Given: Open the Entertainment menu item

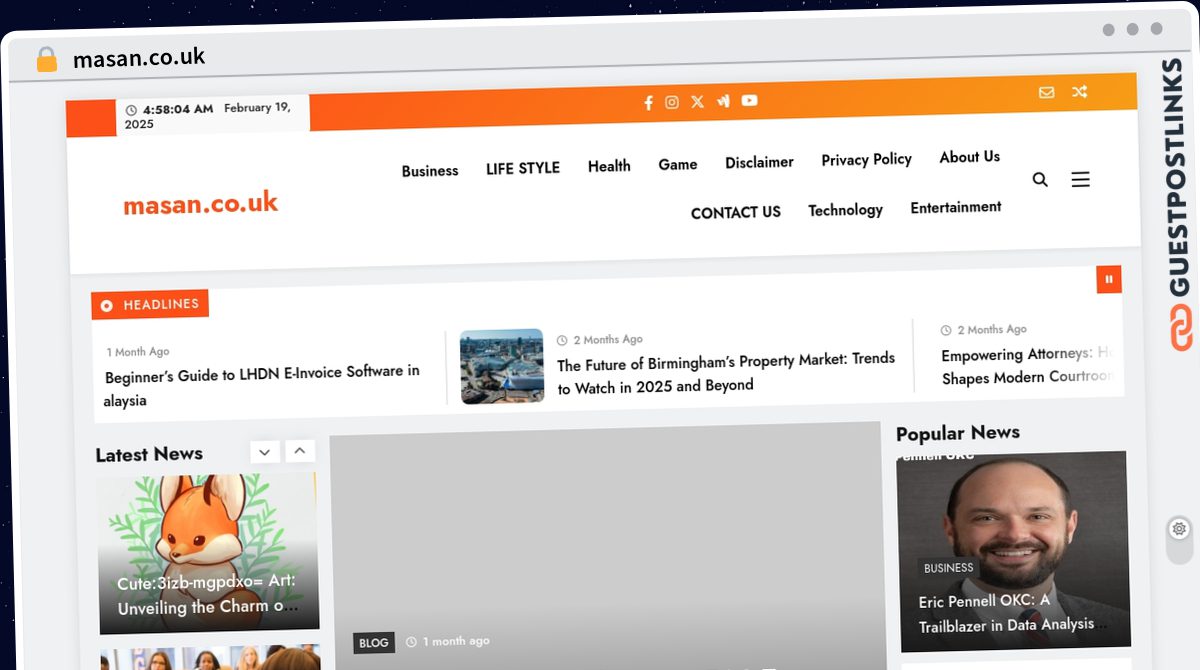Looking at the screenshot, I should pos(955,207).
